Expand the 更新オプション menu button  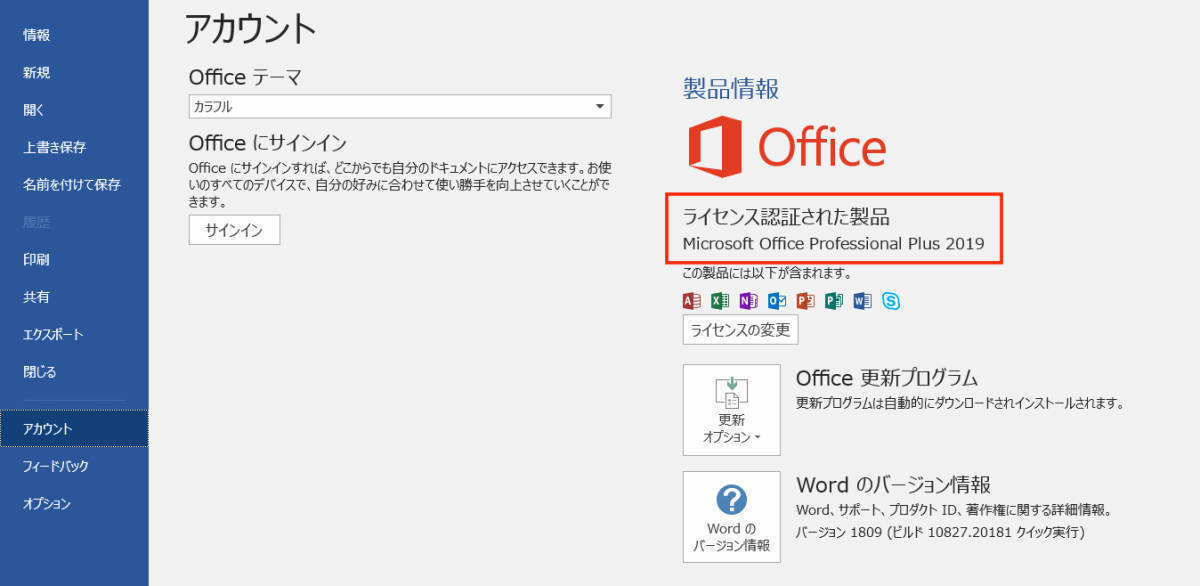pyautogui.click(x=731, y=410)
